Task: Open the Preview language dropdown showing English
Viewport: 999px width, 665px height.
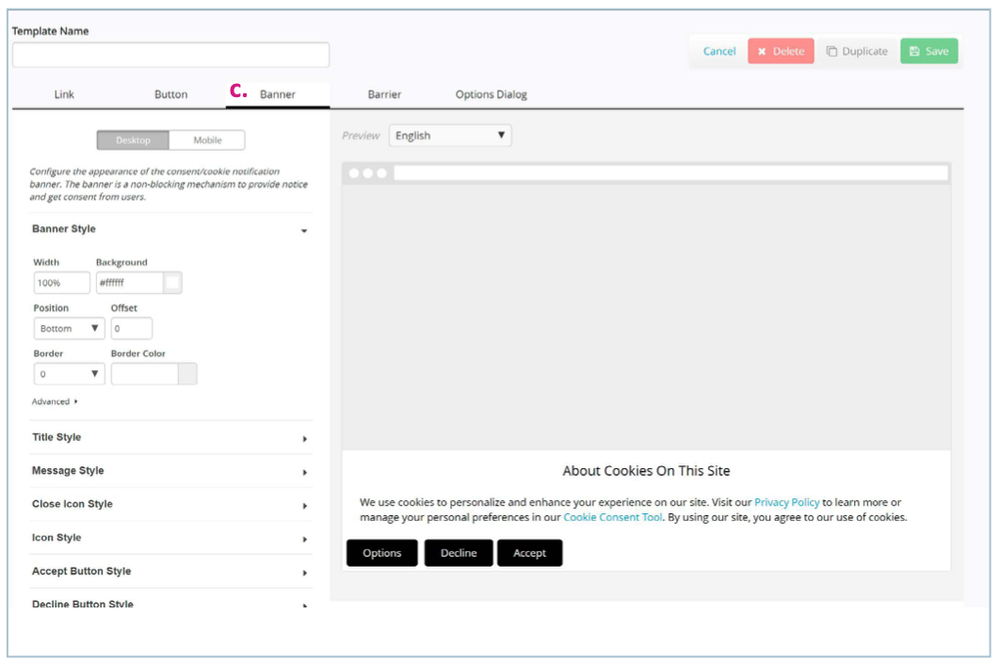Action: click(x=450, y=135)
